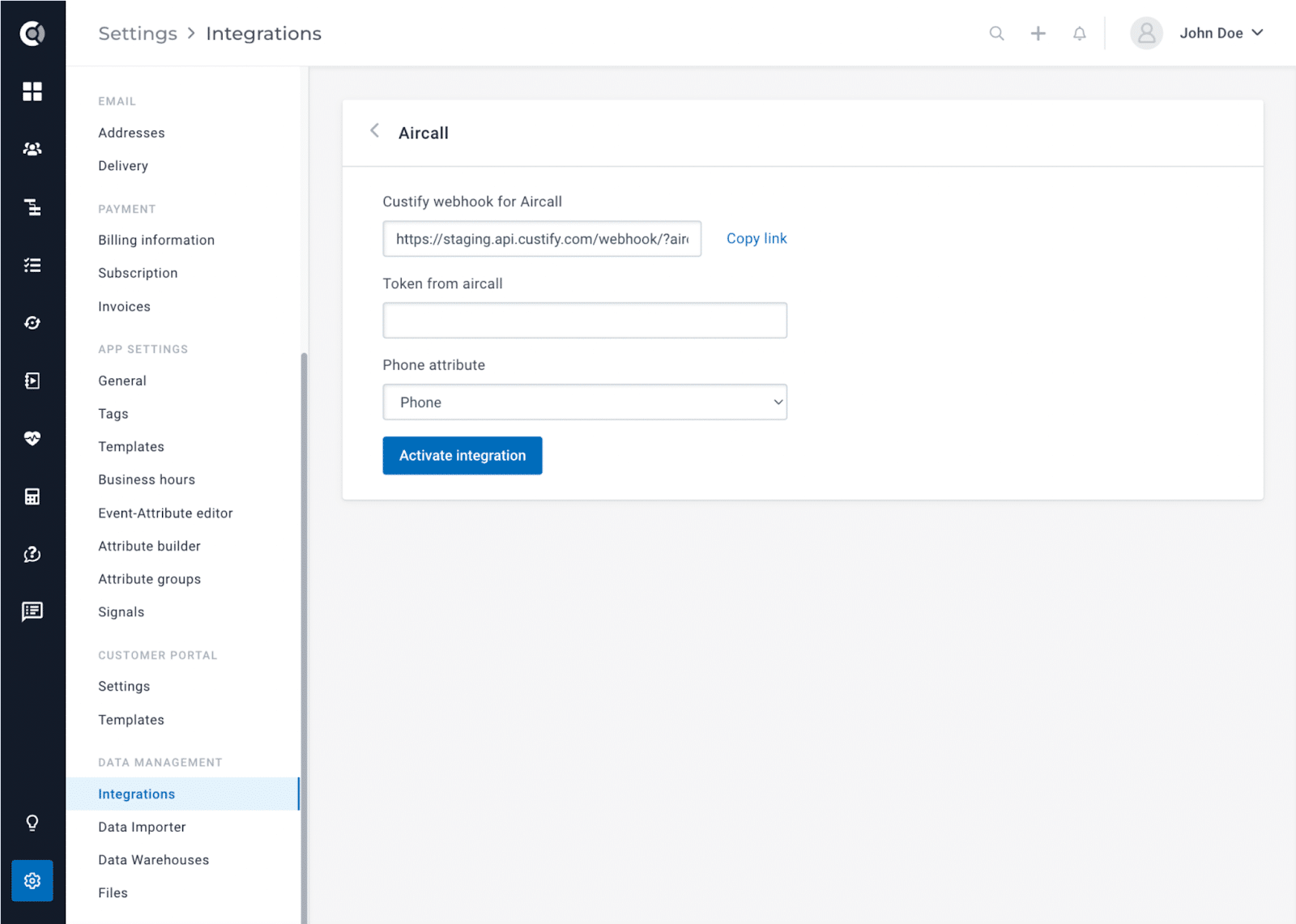Open the automations sync sidebar icon
The height and width of the screenshot is (924, 1296).
coord(32,322)
